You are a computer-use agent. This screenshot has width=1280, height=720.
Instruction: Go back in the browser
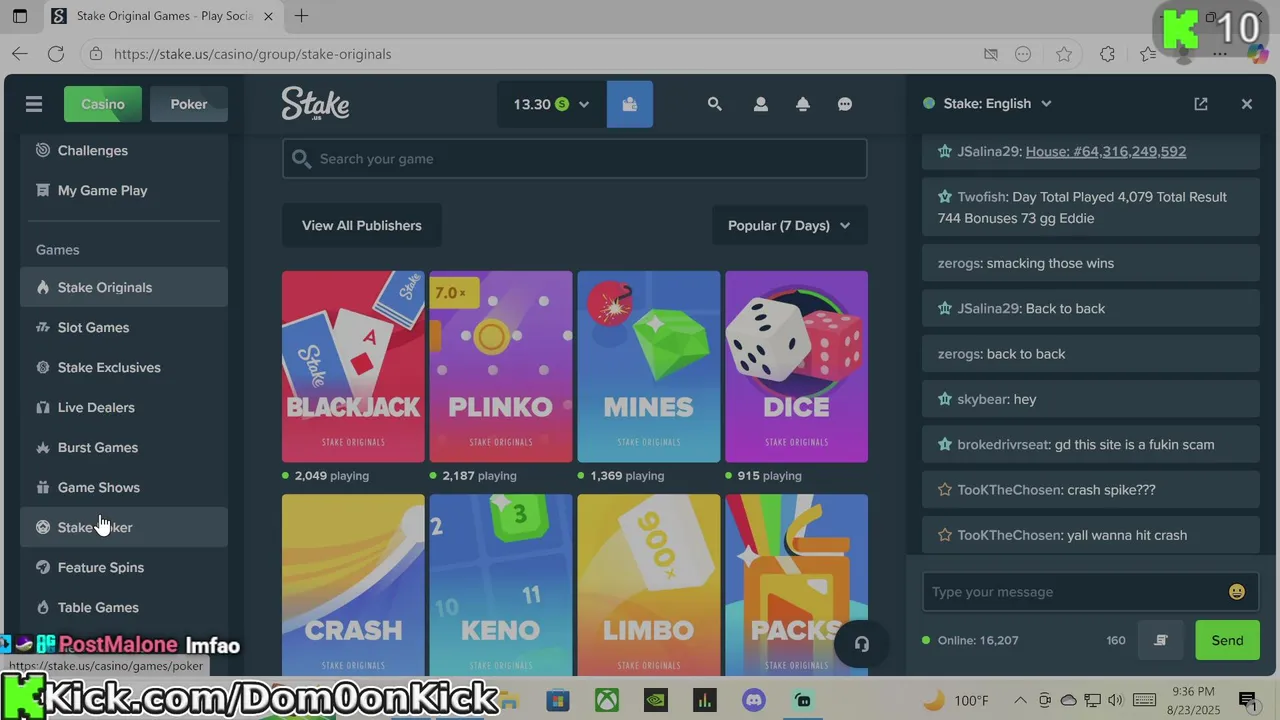[20, 54]
